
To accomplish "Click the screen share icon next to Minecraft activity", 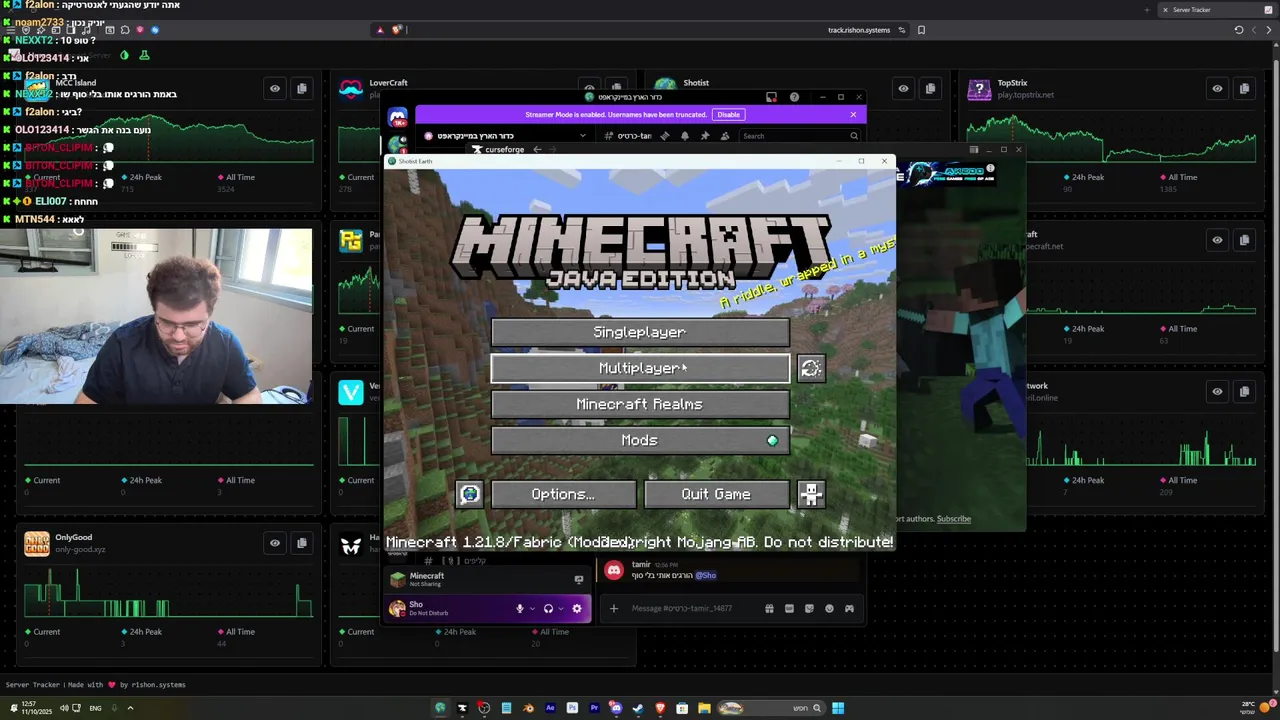I will 578,579.
